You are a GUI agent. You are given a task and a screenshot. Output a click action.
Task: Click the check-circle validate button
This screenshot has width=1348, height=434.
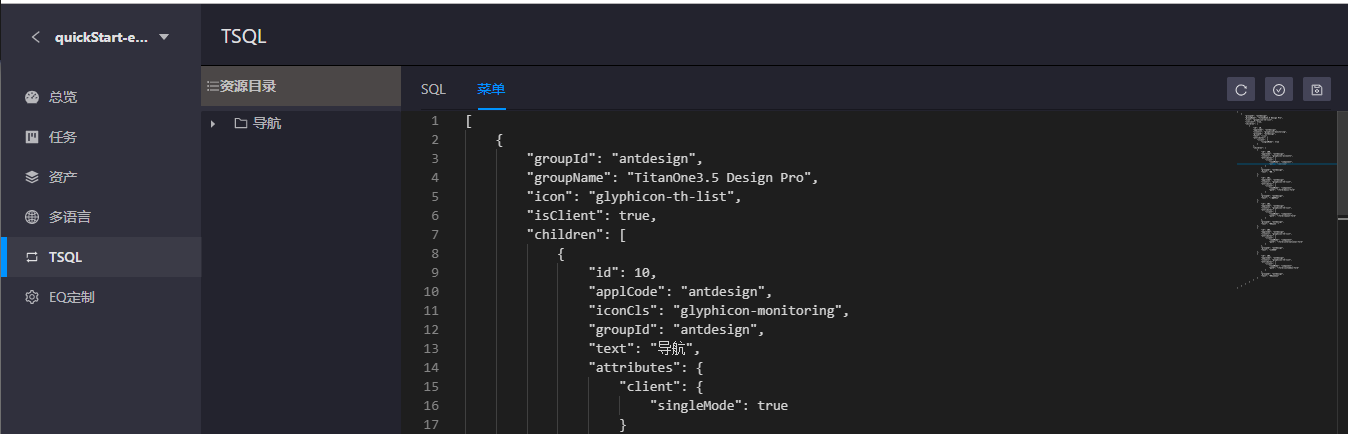pyautogui.click(x=1279, y=89)
